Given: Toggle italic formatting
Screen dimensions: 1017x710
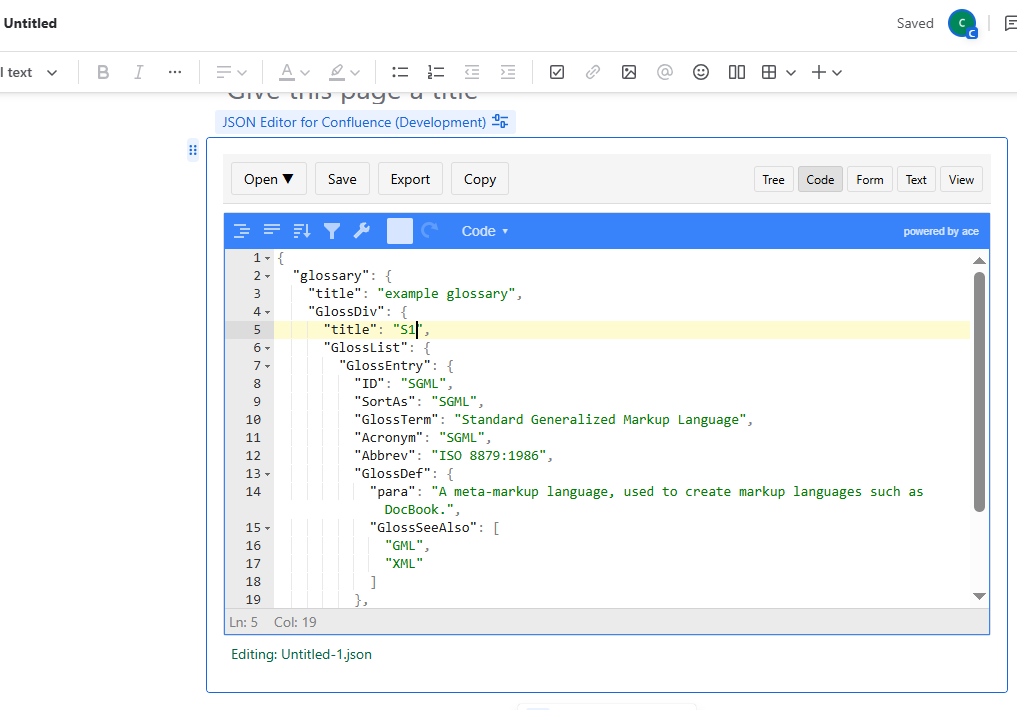Looking at the screenshot, I should click(x=138, y=72).
